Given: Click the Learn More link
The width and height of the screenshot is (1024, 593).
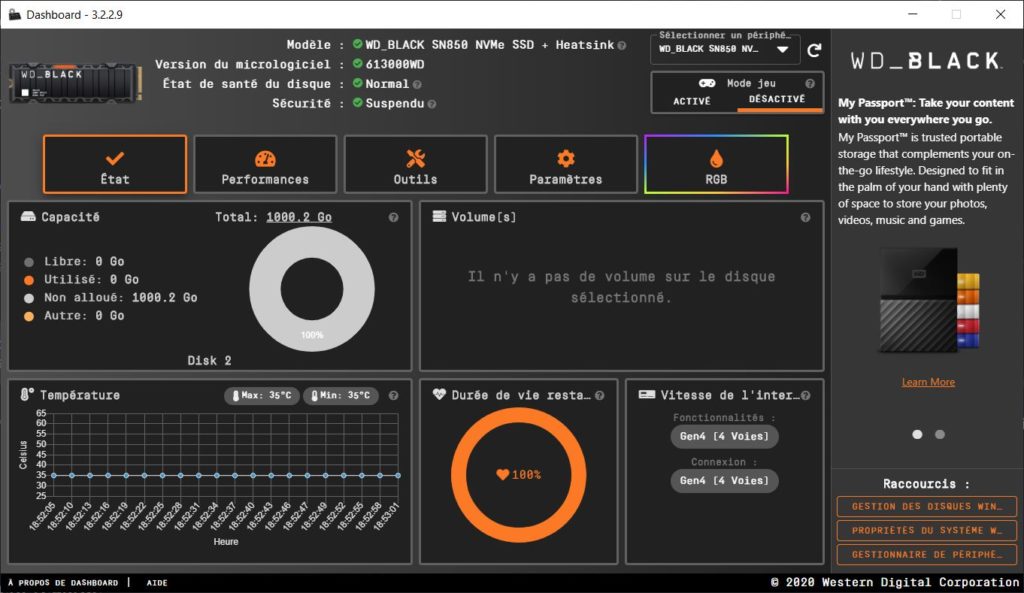Looking at the screenshot, I should pyautogui.click(x=928, y=382).
